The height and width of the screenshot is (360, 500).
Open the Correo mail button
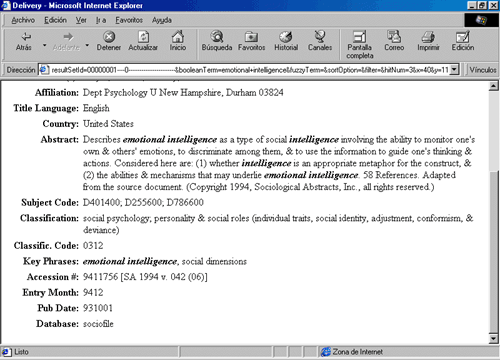coord(394,41)
